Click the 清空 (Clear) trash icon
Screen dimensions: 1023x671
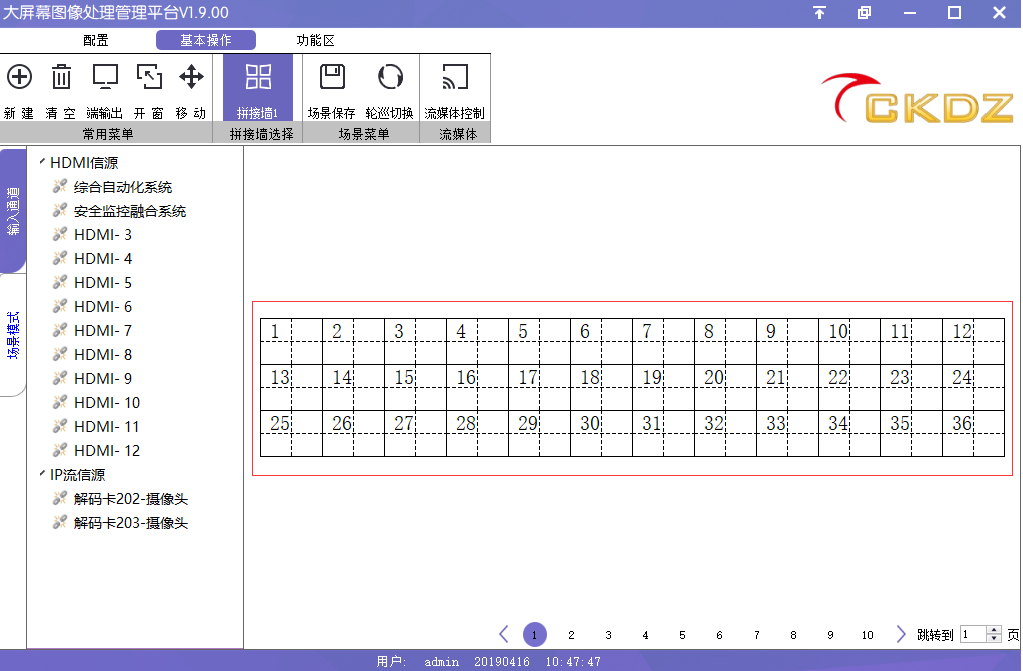62,77
